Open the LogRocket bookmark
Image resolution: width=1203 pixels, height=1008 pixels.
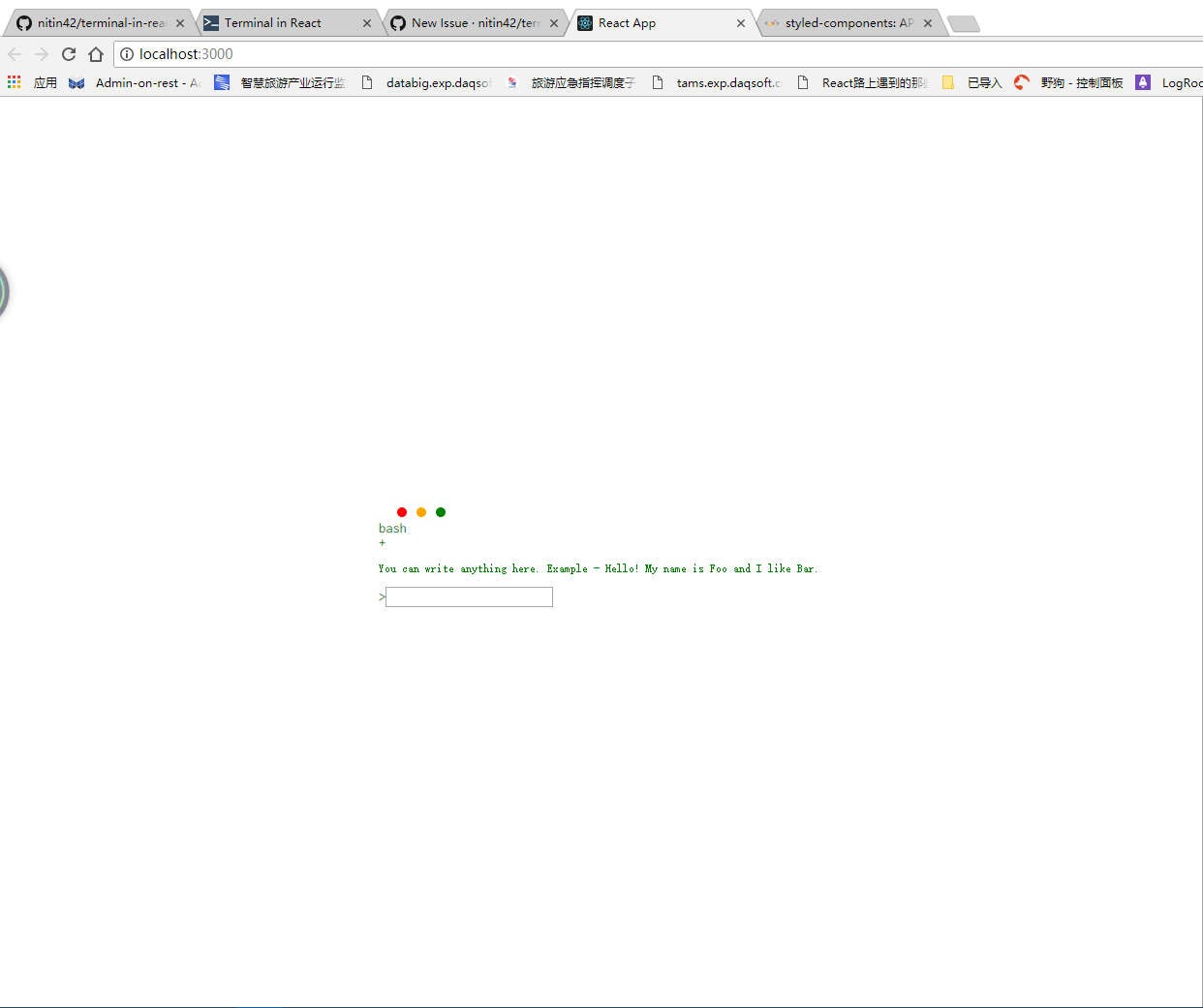pyautogui.click(x=1170, y=83)
